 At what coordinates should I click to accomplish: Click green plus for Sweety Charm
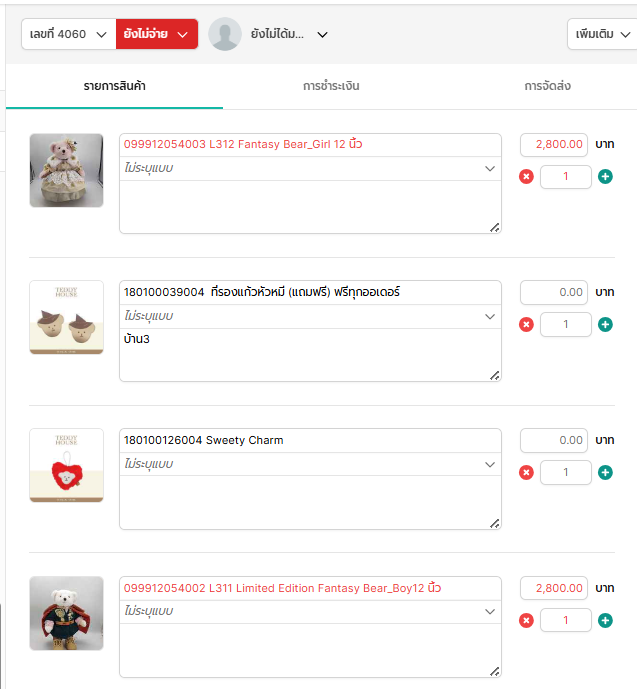click(605, 472)
